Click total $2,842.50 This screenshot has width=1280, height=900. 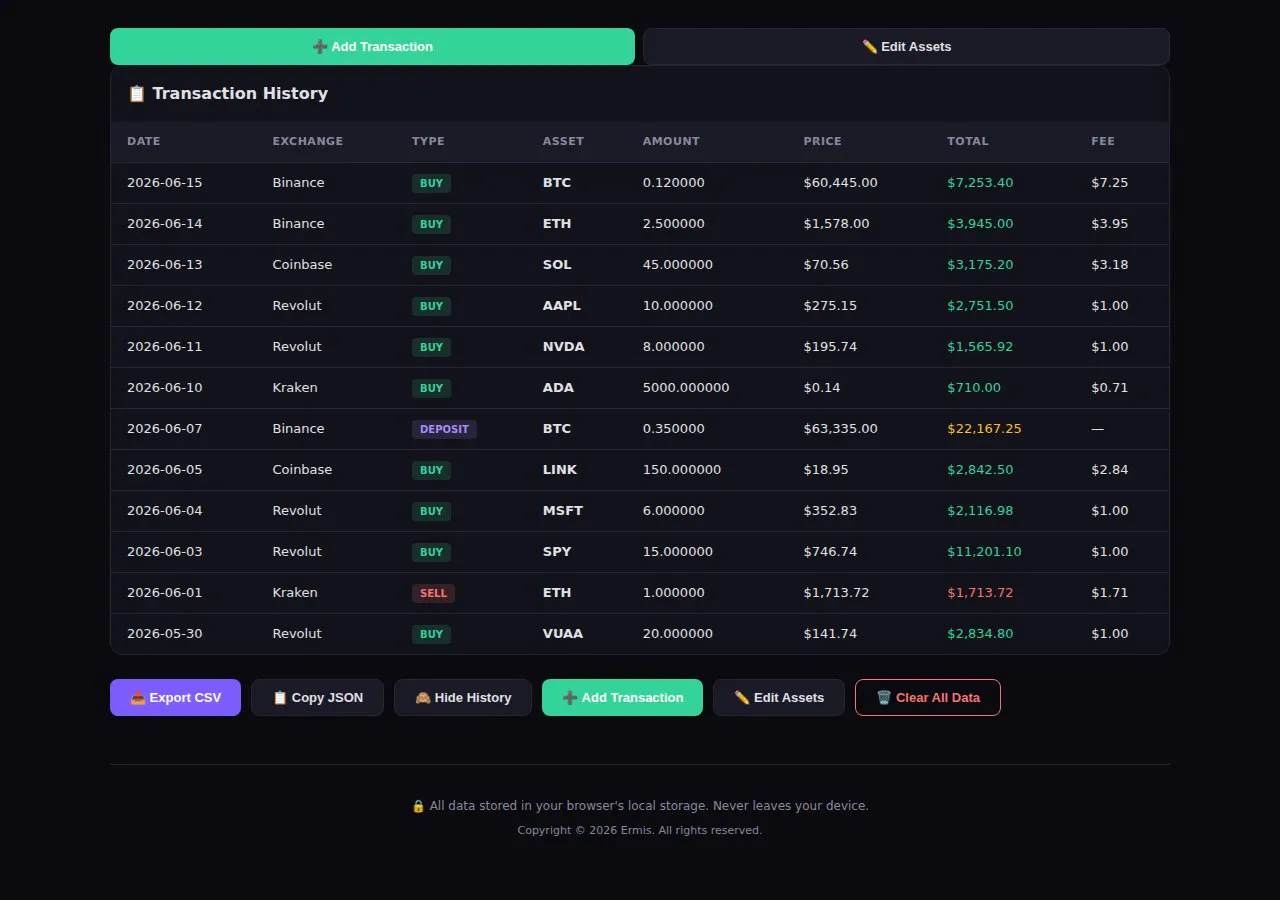pos(980,470)
